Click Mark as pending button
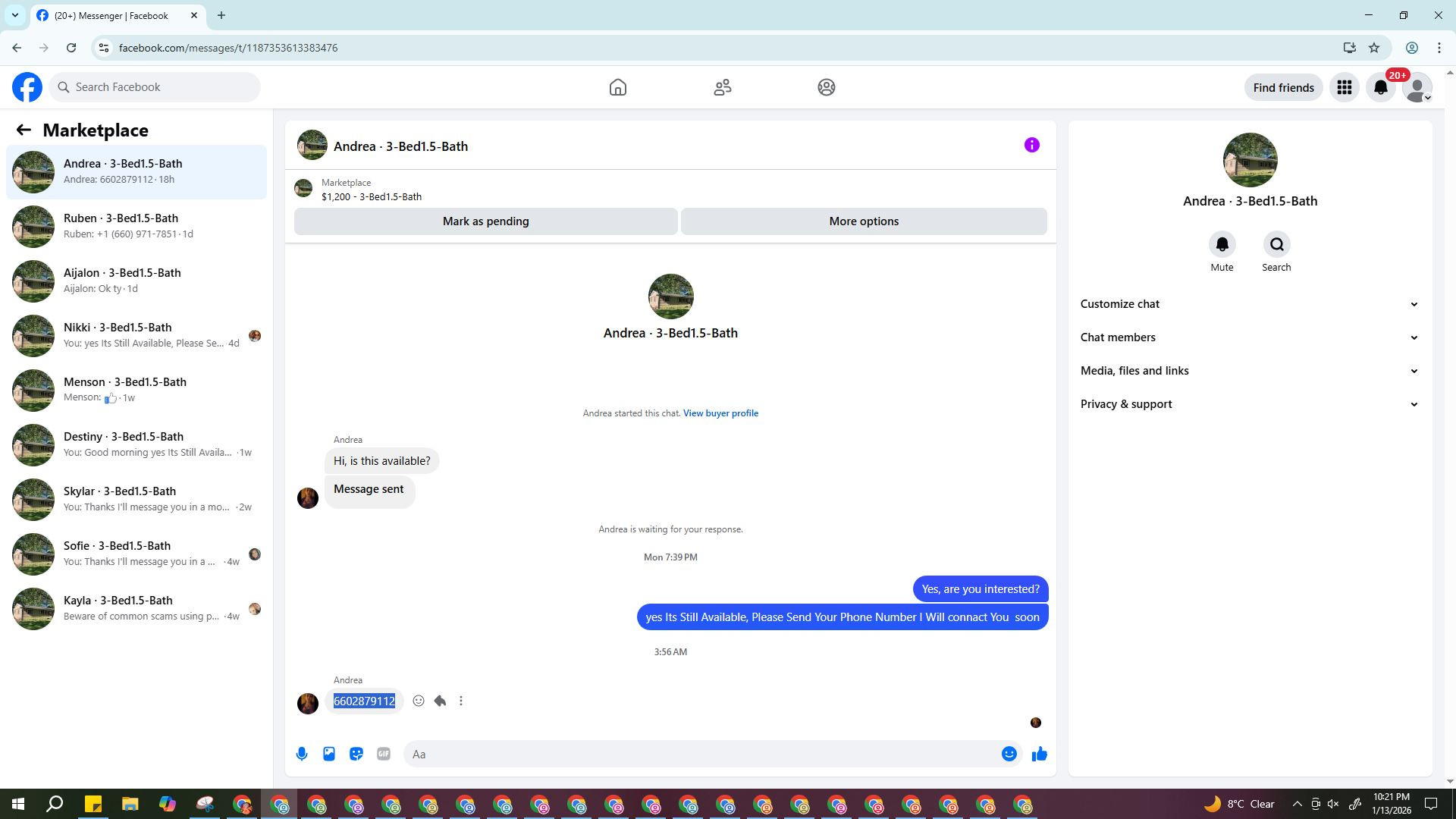The image size is (1456, 819). (485, 221)
